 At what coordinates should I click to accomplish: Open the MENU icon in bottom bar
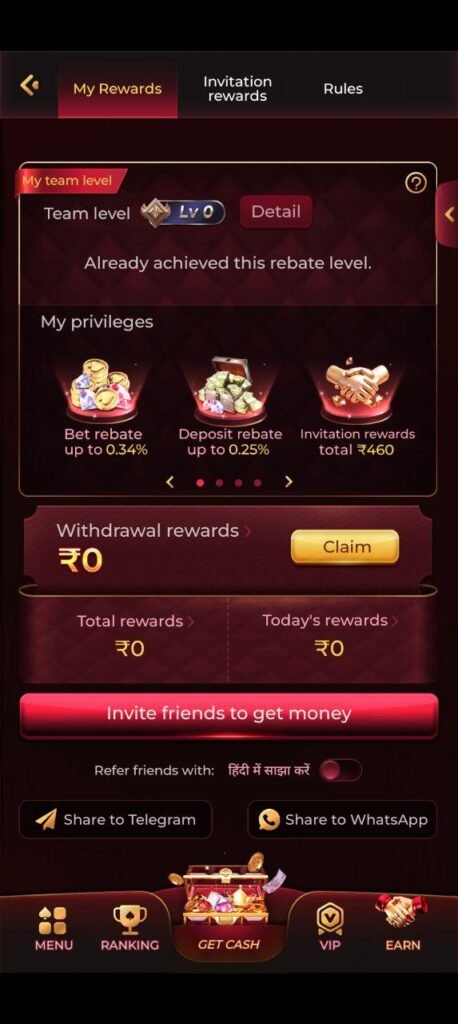click(x=52, y=921)
